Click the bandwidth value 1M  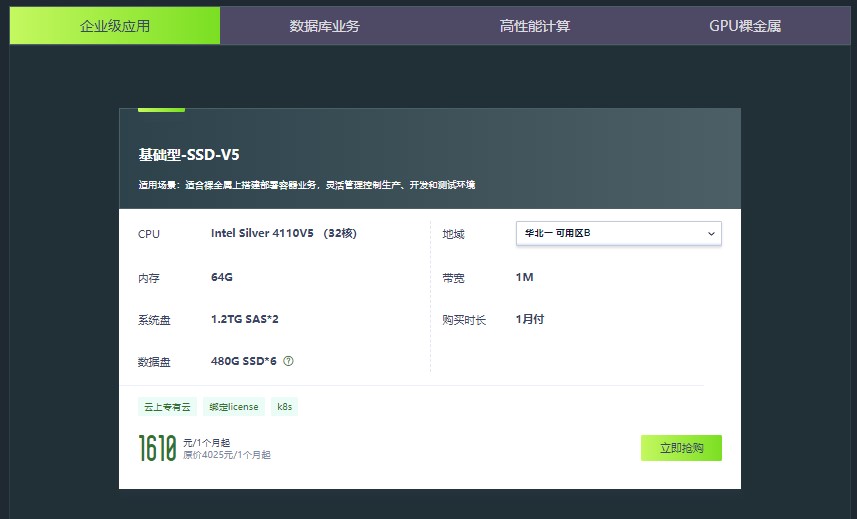pos(525,277)
